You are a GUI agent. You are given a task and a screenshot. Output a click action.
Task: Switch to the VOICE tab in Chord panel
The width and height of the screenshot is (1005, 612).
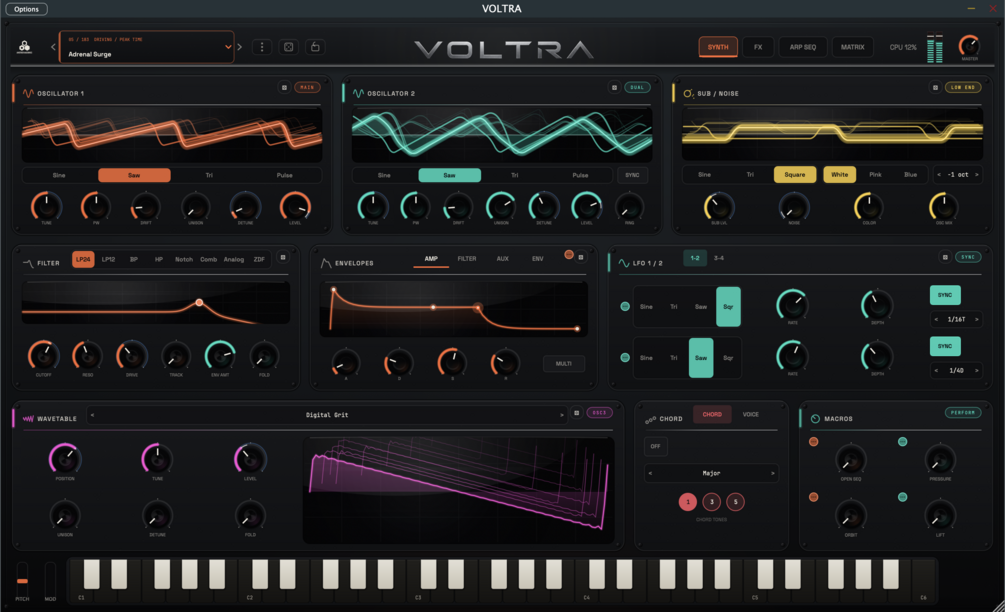[750, 415]
